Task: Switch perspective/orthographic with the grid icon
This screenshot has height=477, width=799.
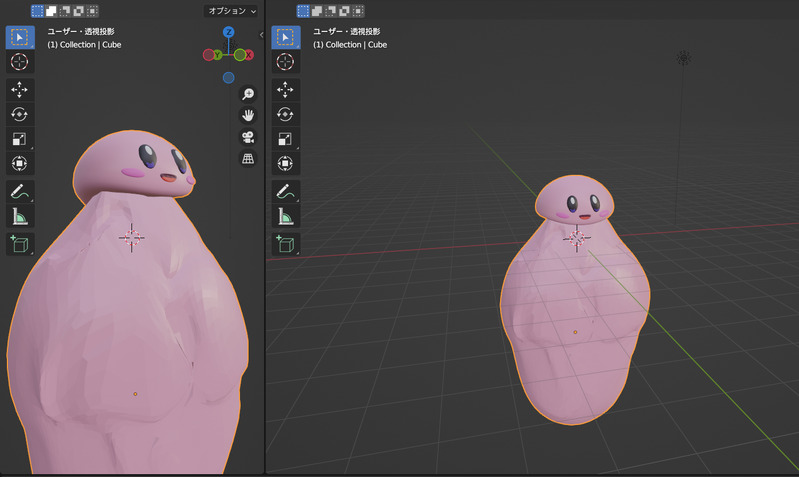Action: click(248, 158)
